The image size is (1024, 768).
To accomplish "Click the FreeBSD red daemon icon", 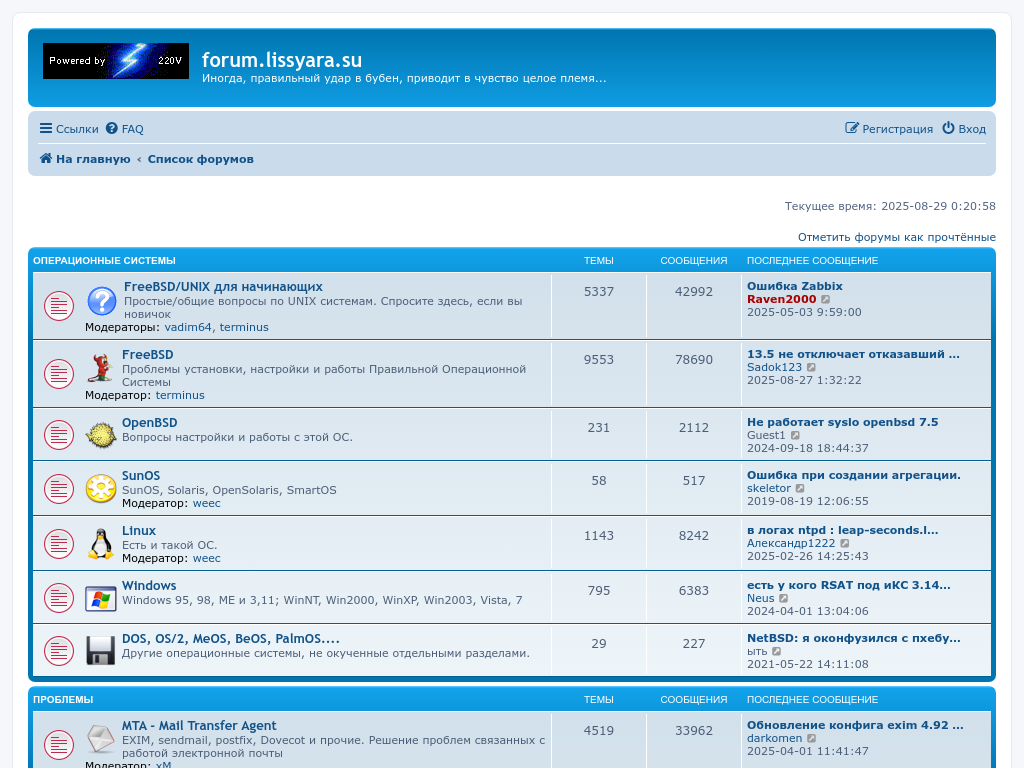I will point(100,368).
